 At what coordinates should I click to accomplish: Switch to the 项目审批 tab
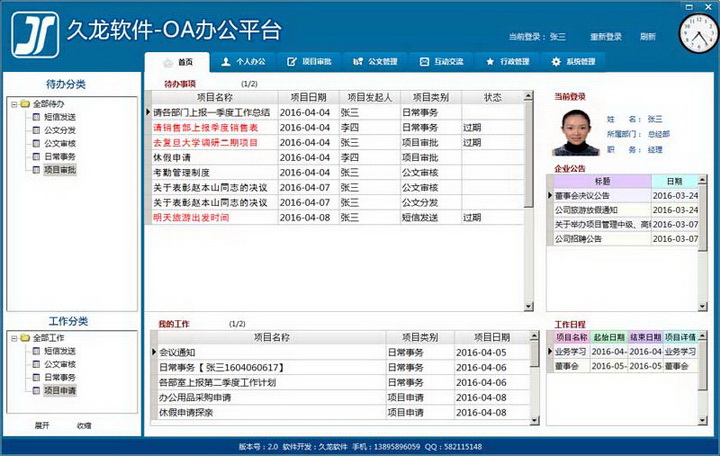pos(309,62)
